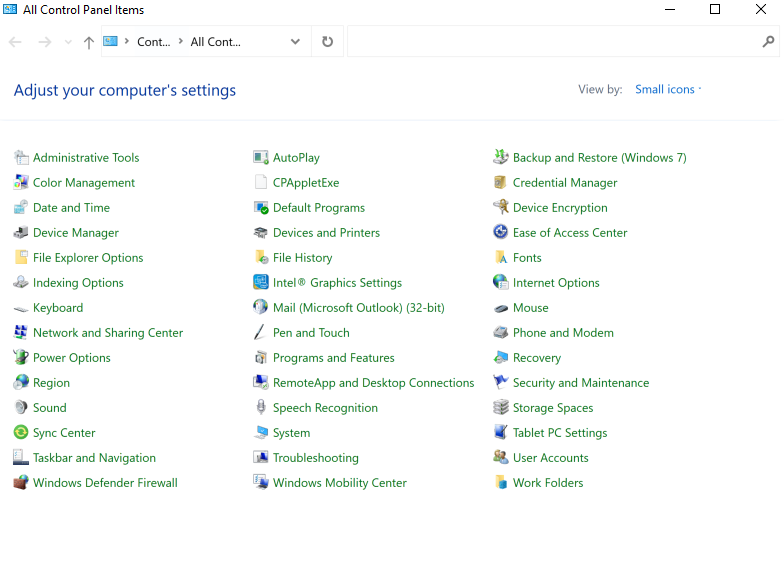This screenshot has height=583, width=784.
Task: Open the Sound speaker icon
Action: tap(21, 408)
